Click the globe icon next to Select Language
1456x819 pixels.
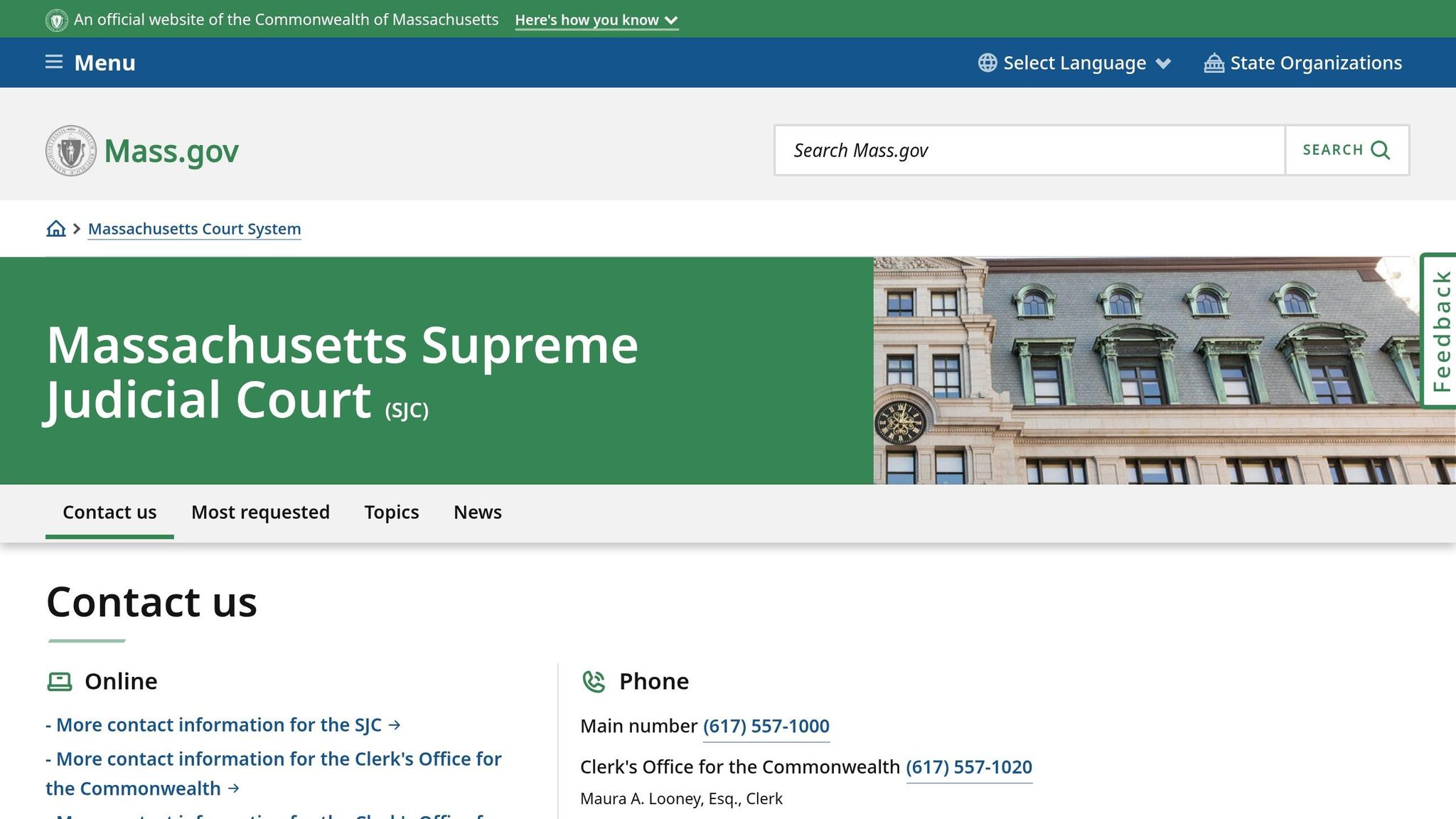coord(986,63)
